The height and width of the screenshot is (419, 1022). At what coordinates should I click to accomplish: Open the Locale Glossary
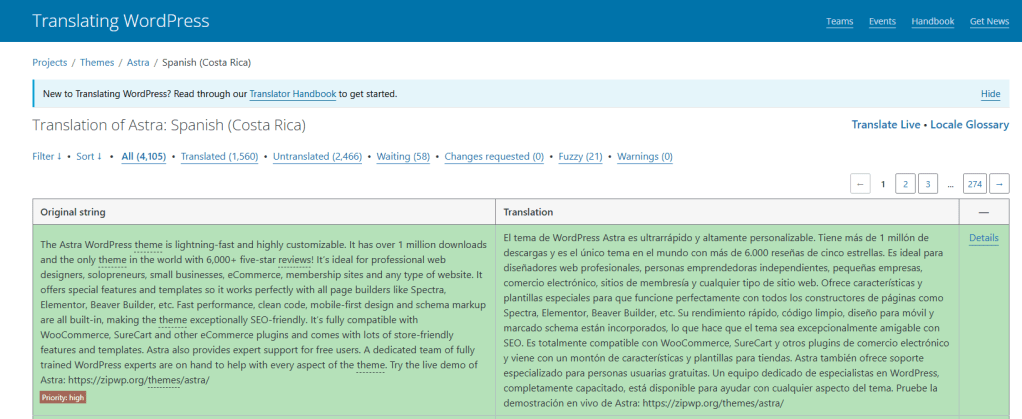(969, 124)
